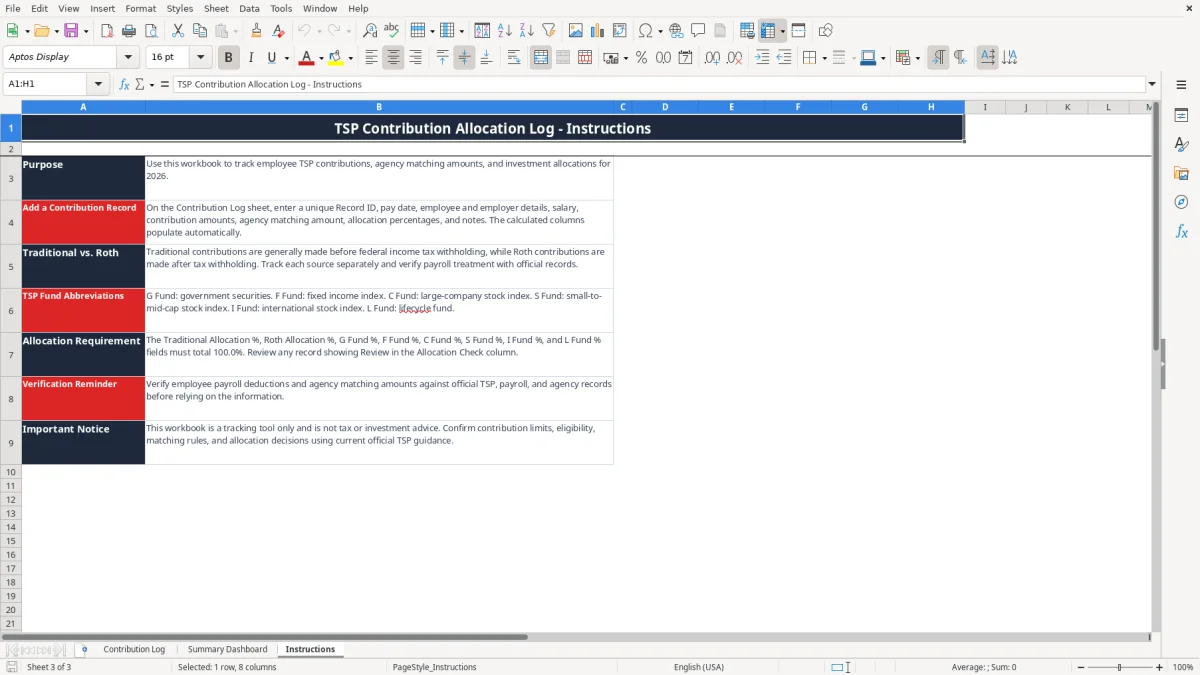Open sidebar Functions fx panel
The image size is (1200, 675).
1181,231
